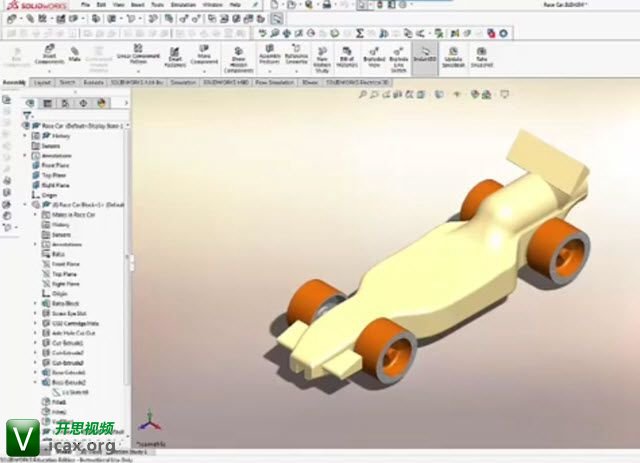The height and width of the screenshot is (463, 640).
Task: Open the Insert menu
Action: pos(138,5)
